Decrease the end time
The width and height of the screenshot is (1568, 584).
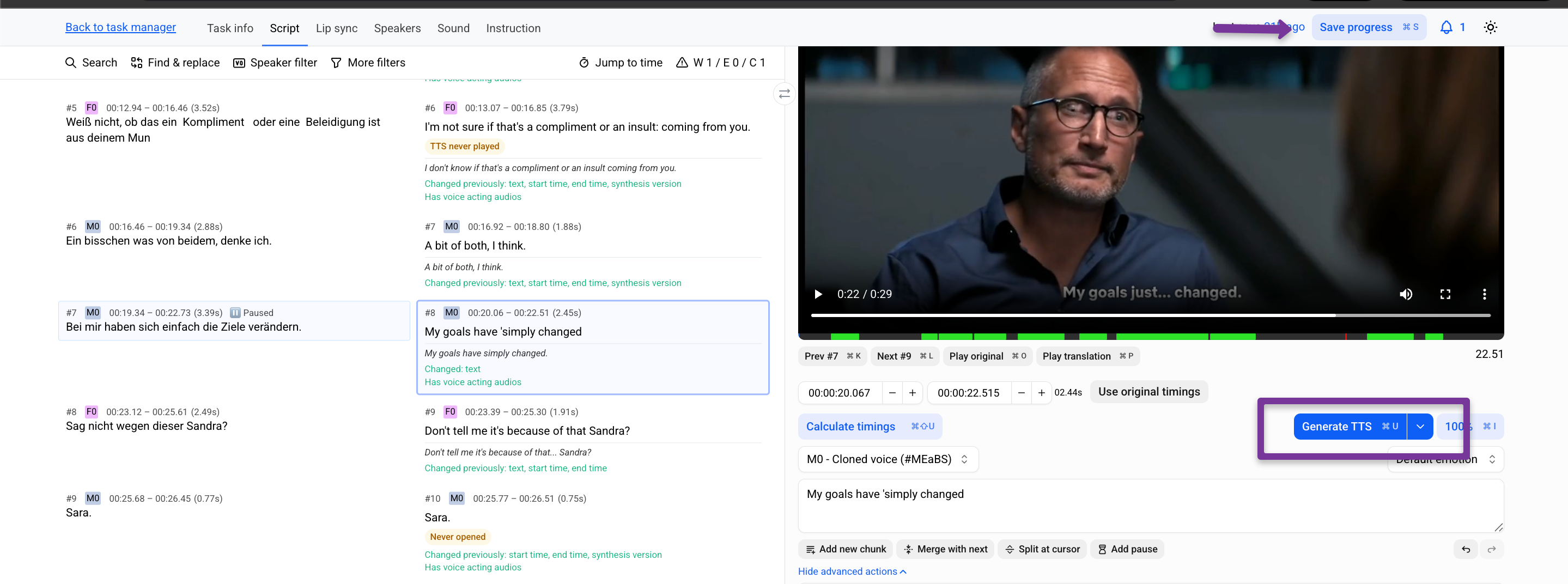tap(1021, 393)
